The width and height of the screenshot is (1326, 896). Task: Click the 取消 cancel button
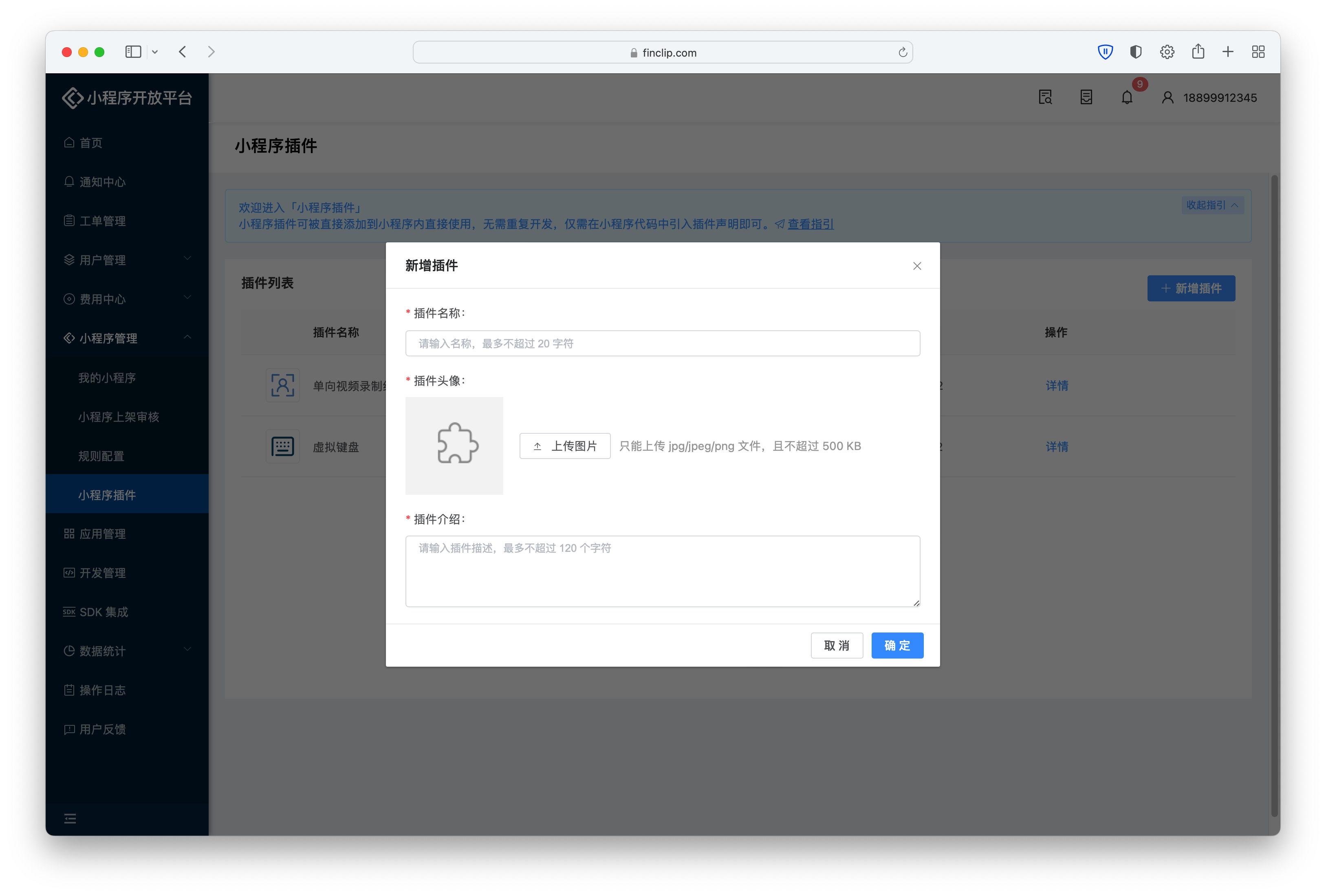(x=837, y=645)
